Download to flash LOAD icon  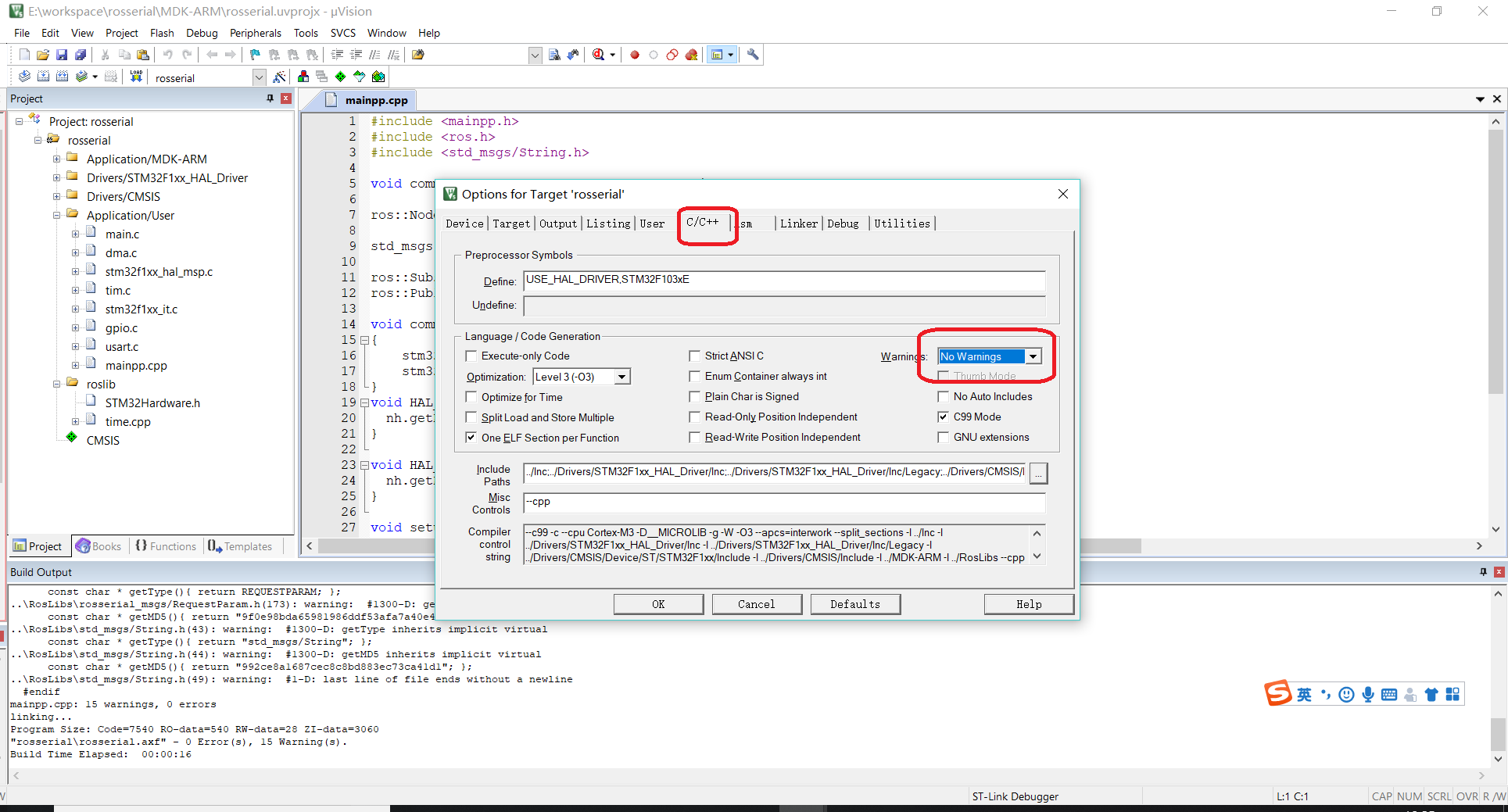coord(136,77)
